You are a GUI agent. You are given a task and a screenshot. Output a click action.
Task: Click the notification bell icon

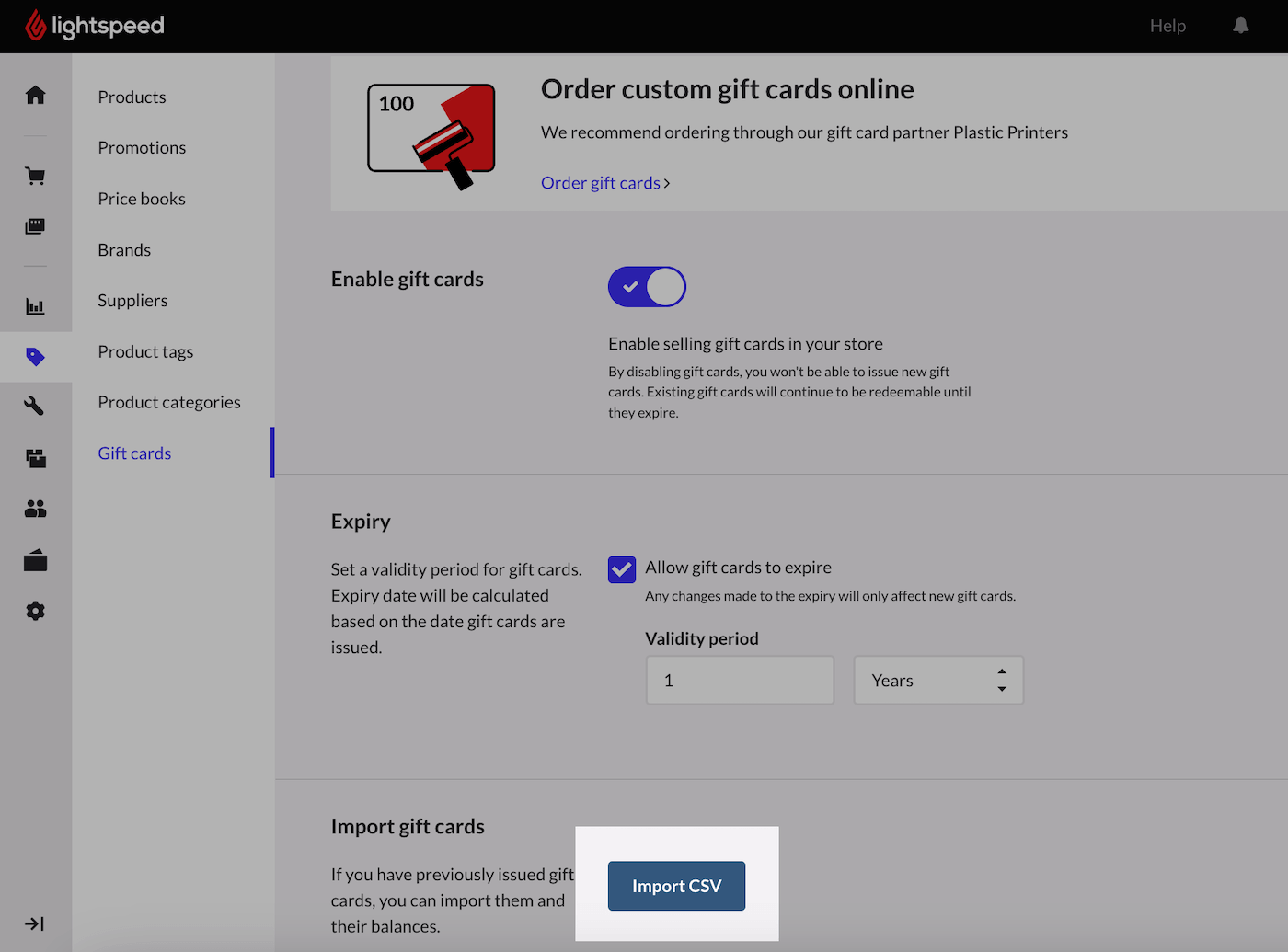pos(1240,26)
